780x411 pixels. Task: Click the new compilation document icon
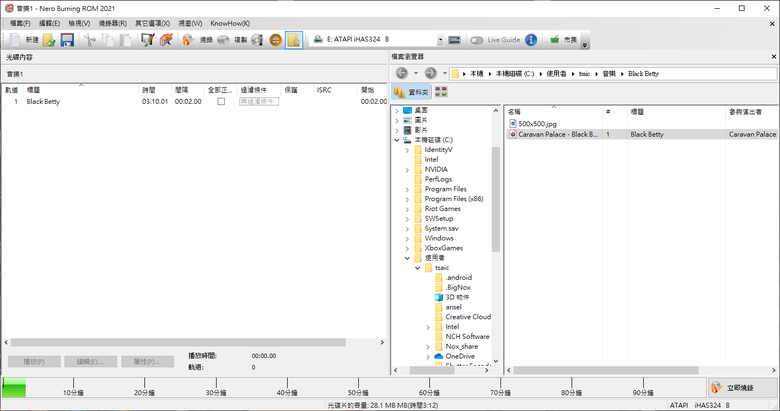(14, 40)
